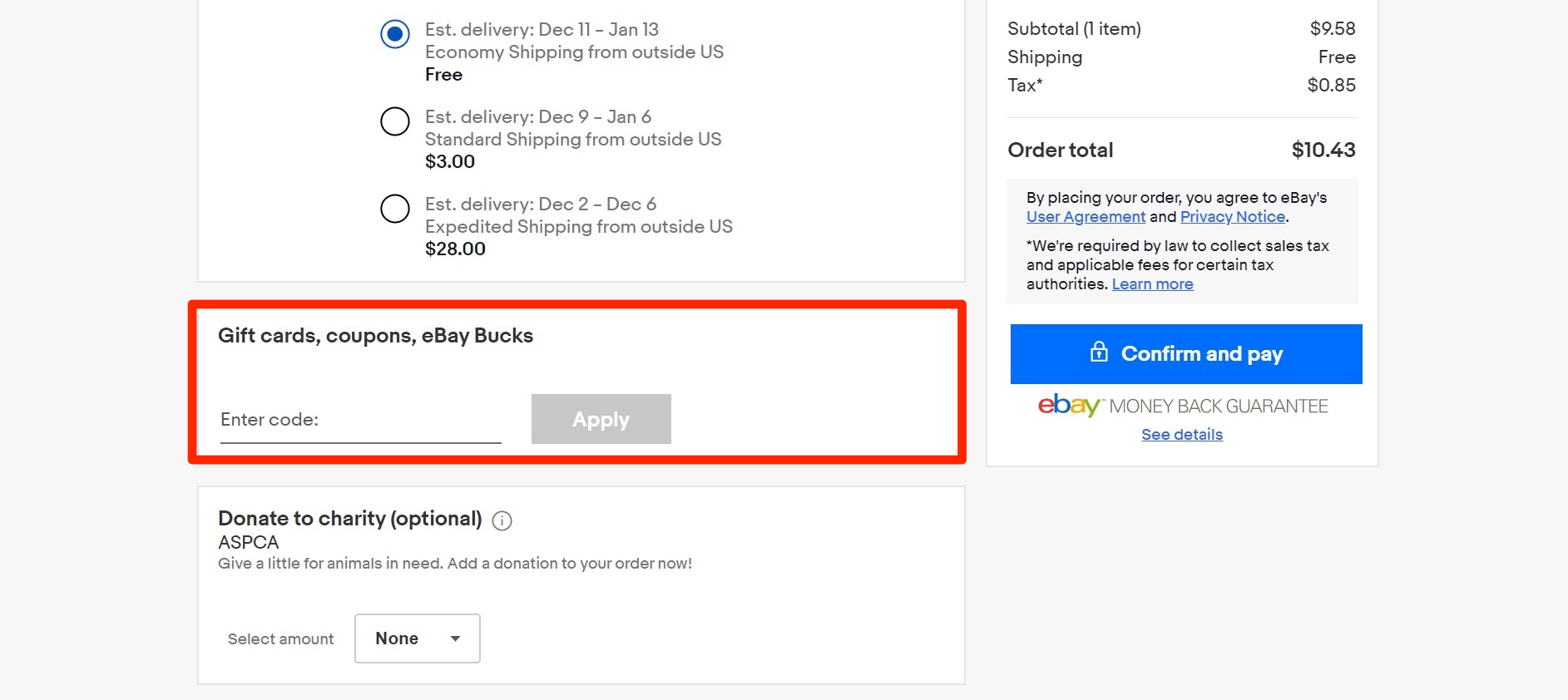Click Confirm and pay button
This screenshot has width=1568, height=700.
click(x=1186, y=354)
